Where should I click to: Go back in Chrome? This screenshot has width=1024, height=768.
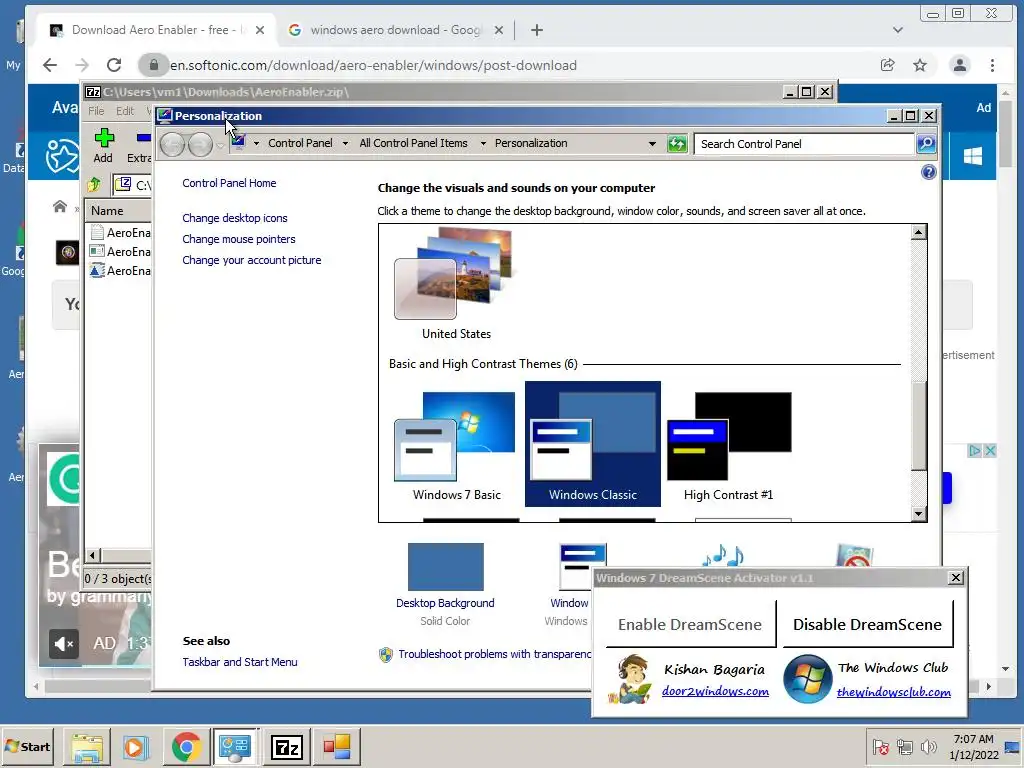[50, 65]
